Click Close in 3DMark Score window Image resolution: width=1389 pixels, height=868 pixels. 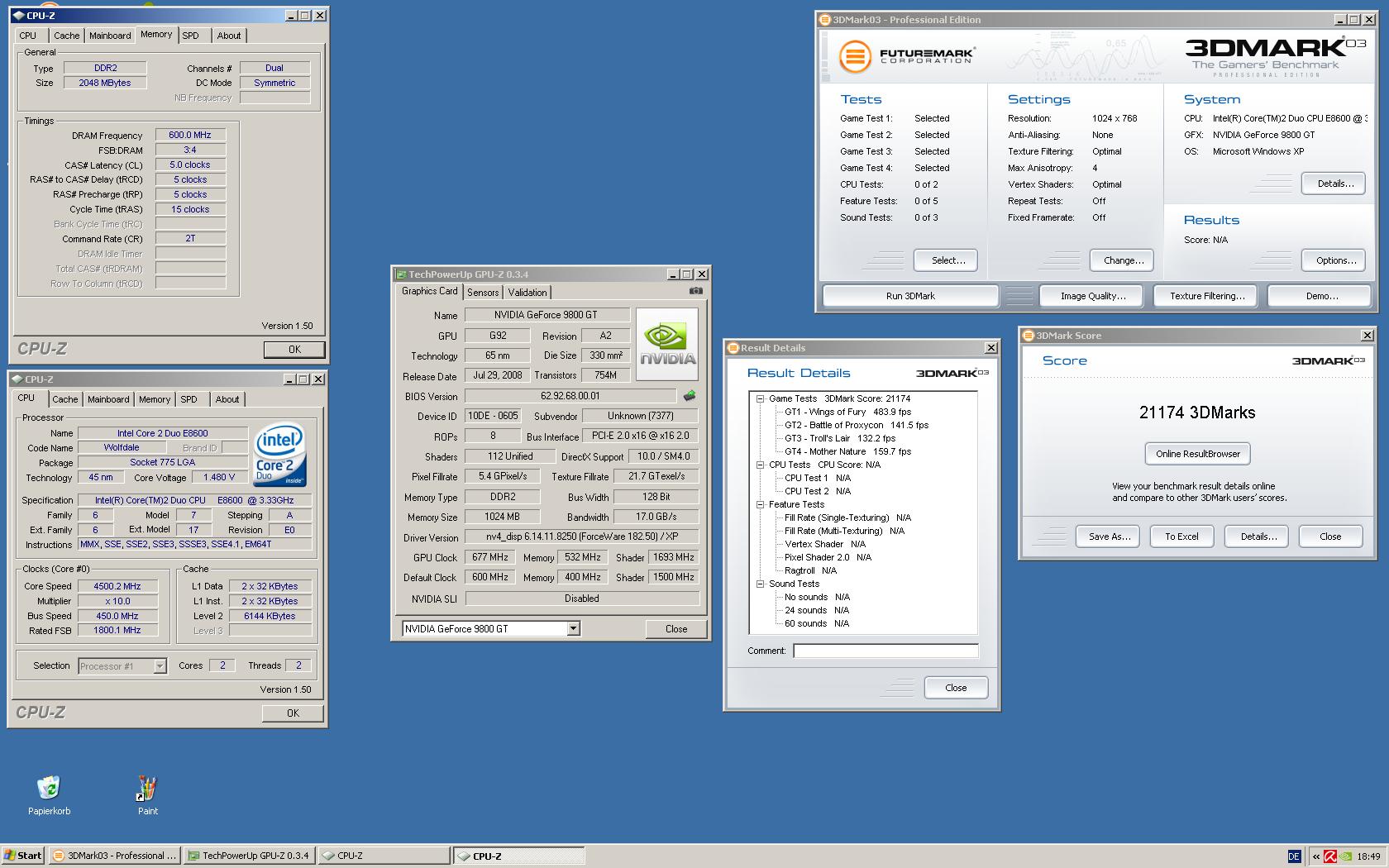1330,537
